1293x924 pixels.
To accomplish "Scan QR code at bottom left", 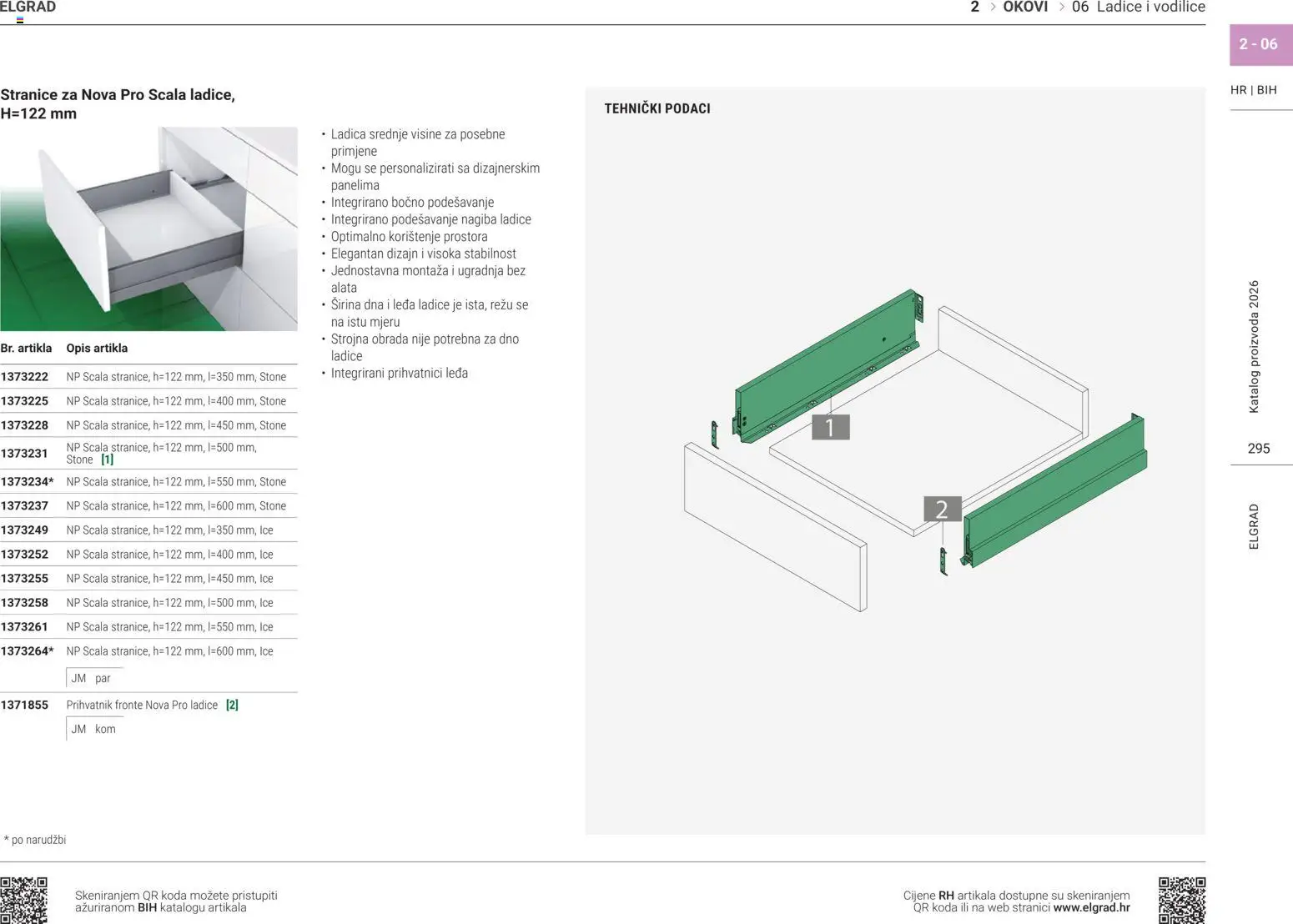I will [x=25, y=899].
